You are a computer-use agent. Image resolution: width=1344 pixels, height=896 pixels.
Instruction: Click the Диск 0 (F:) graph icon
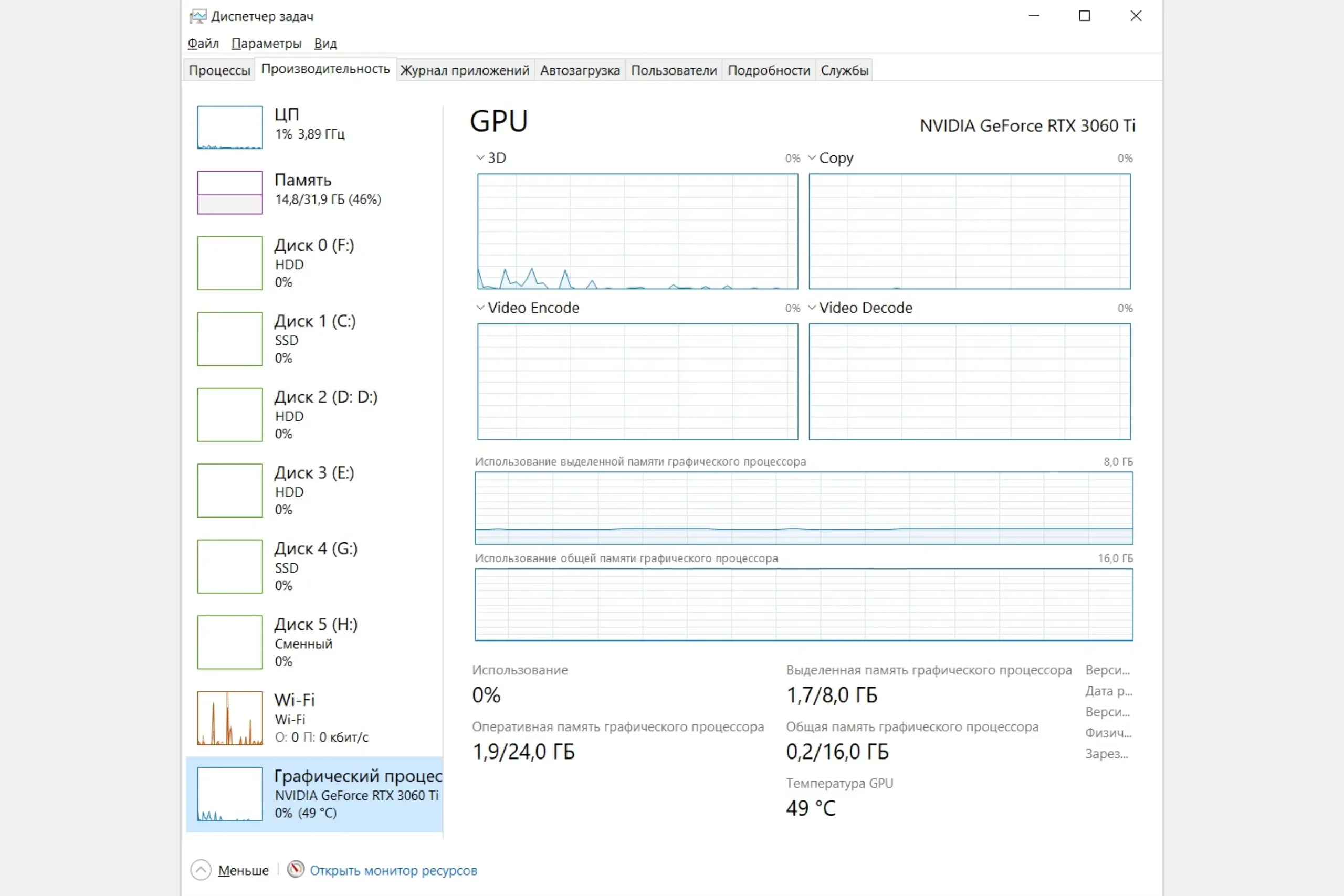pos(230,263)
